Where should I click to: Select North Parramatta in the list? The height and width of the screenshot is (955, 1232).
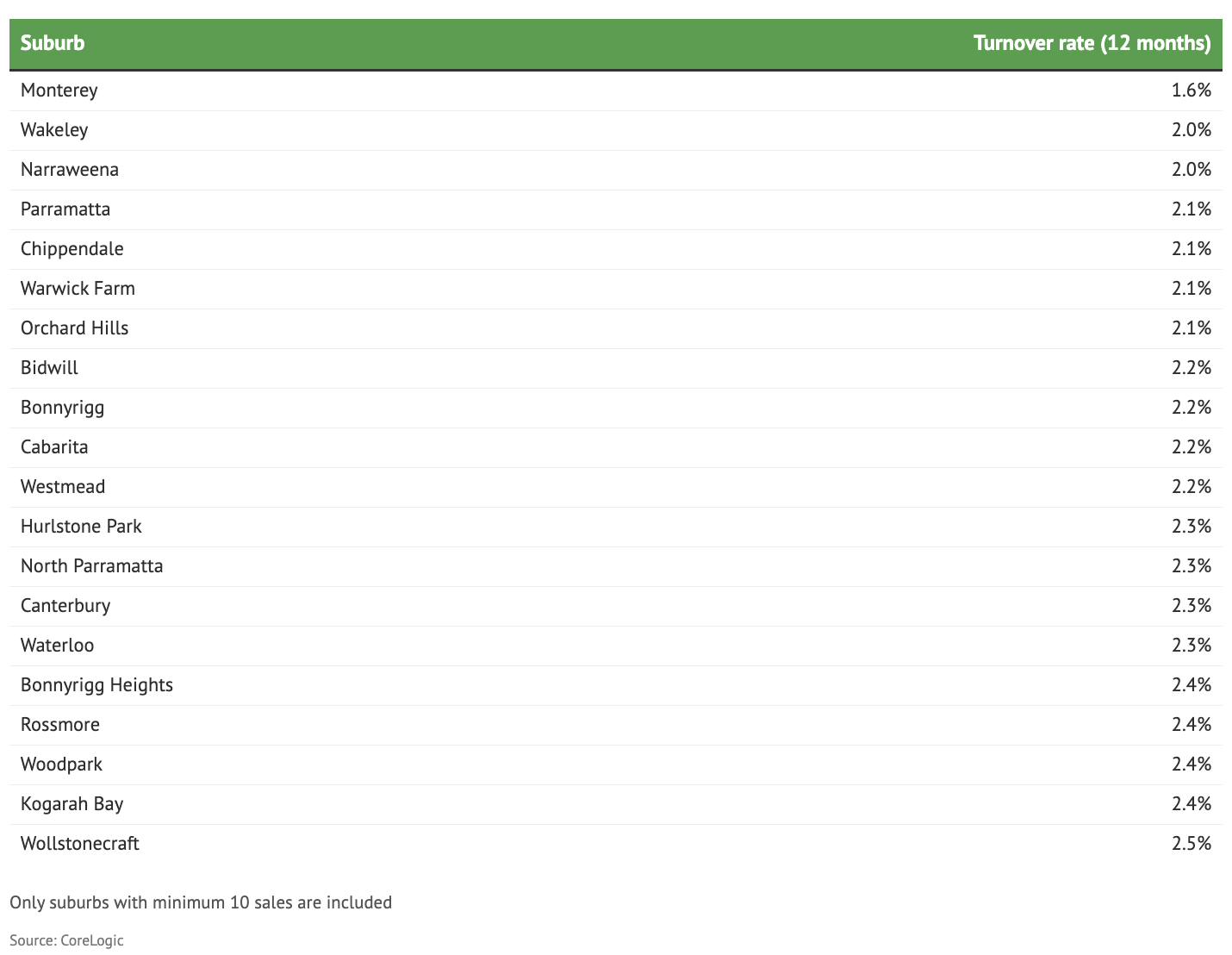(91, 566)
